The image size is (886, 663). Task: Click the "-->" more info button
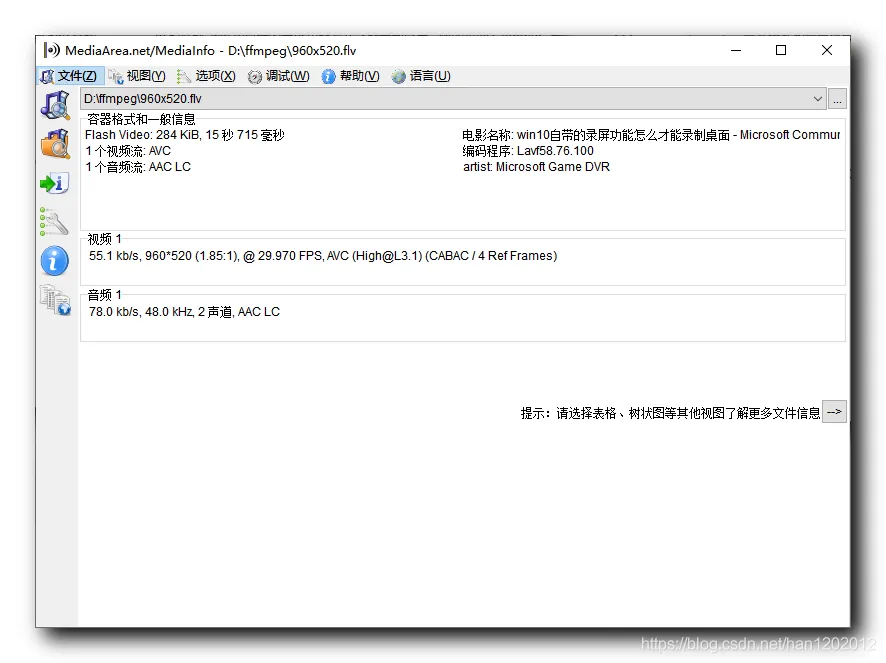(x=834, y=411)
